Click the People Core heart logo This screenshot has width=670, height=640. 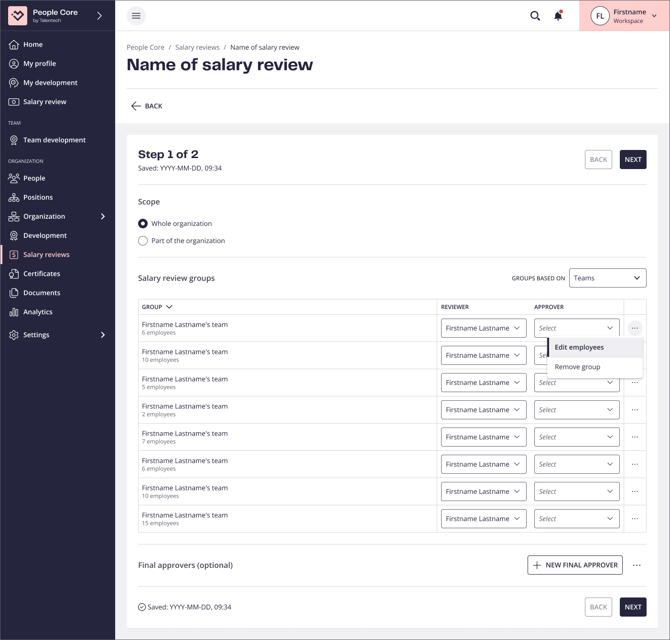tap(17, 16)
